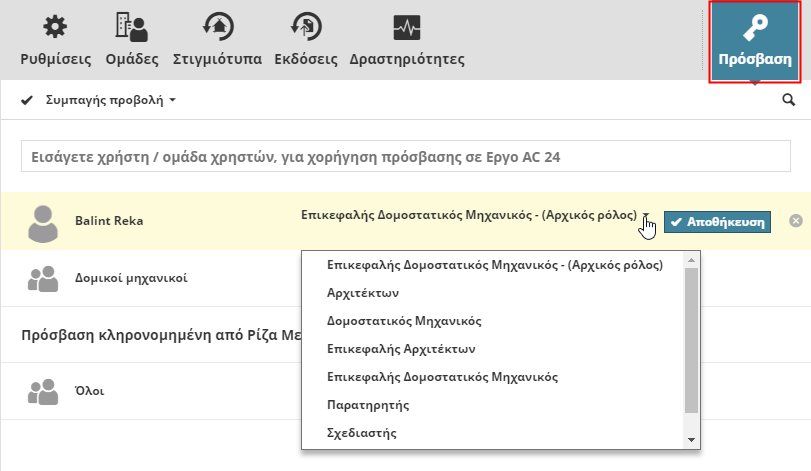Remove Balint Reka access with X icon
The image size is (811, 471).
point(795,221)
